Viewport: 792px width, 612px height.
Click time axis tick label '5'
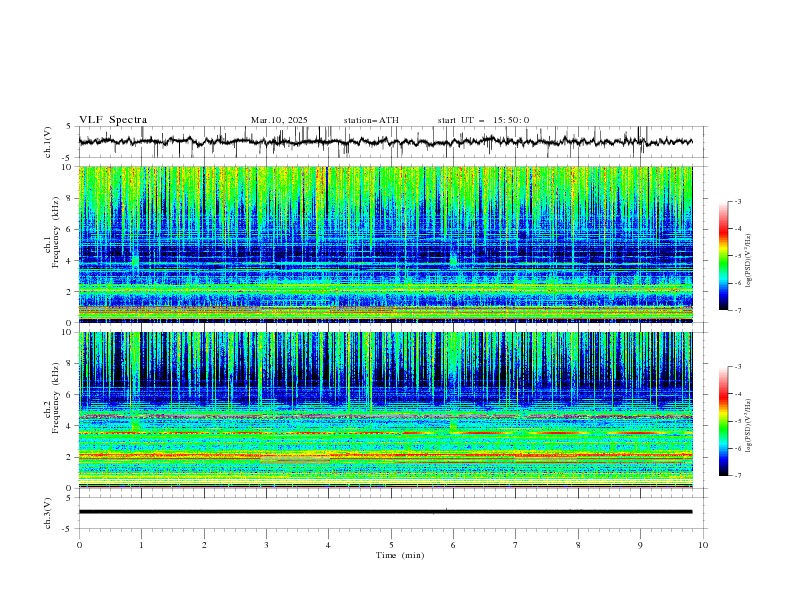391,545
